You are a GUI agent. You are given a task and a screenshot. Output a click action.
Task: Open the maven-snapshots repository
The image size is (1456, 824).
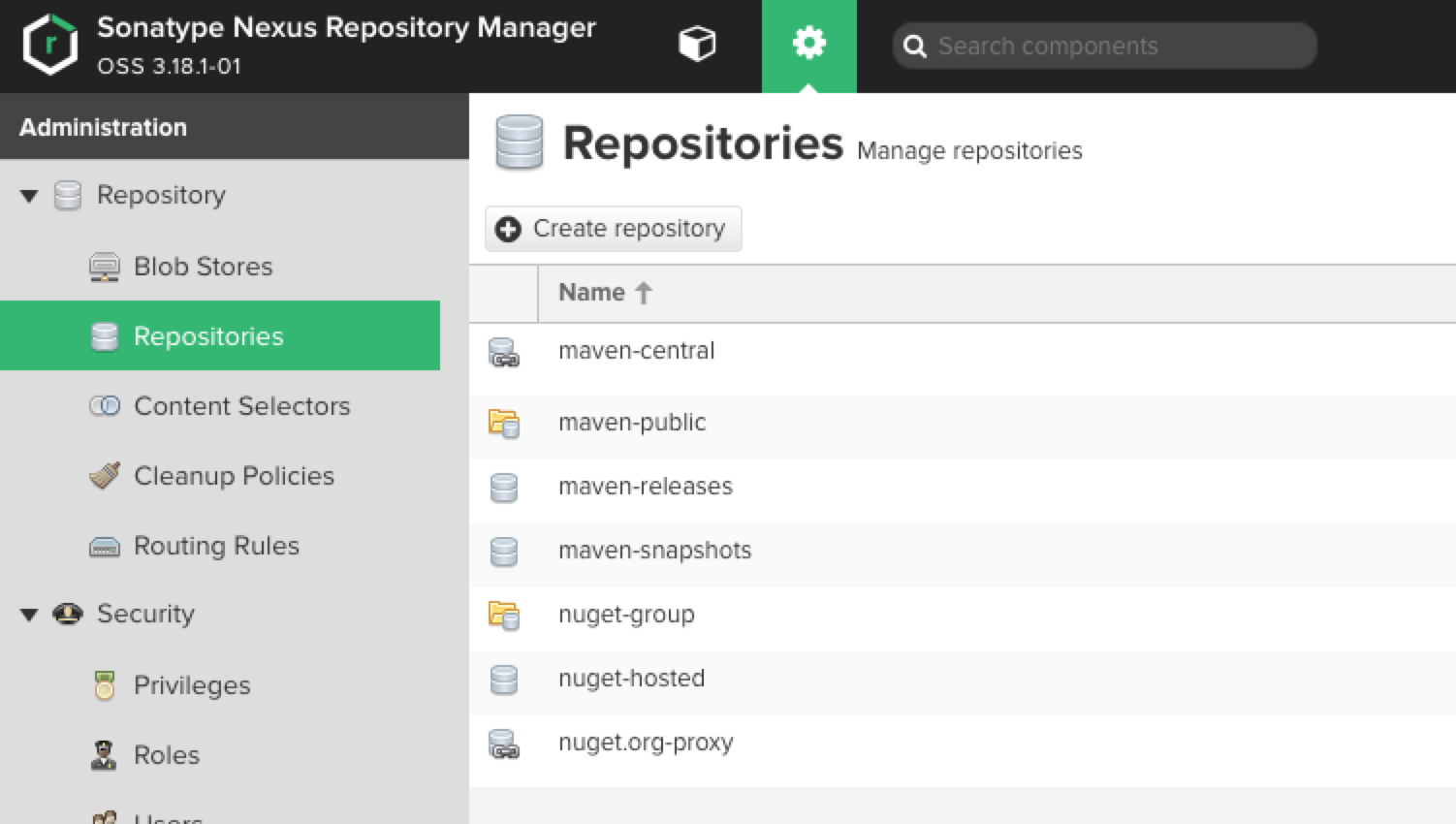click(x=655, y=551)
